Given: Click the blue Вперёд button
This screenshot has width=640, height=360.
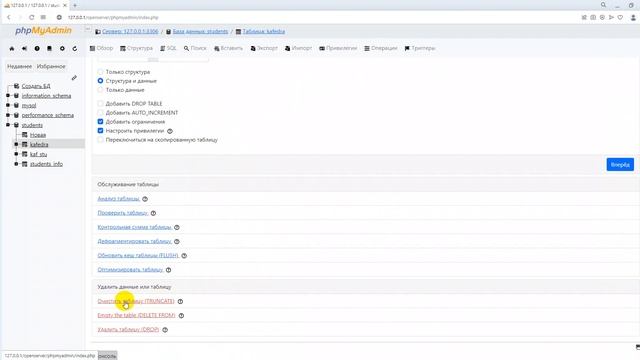Looking at the screenshot, I should [x=620, y=164].
